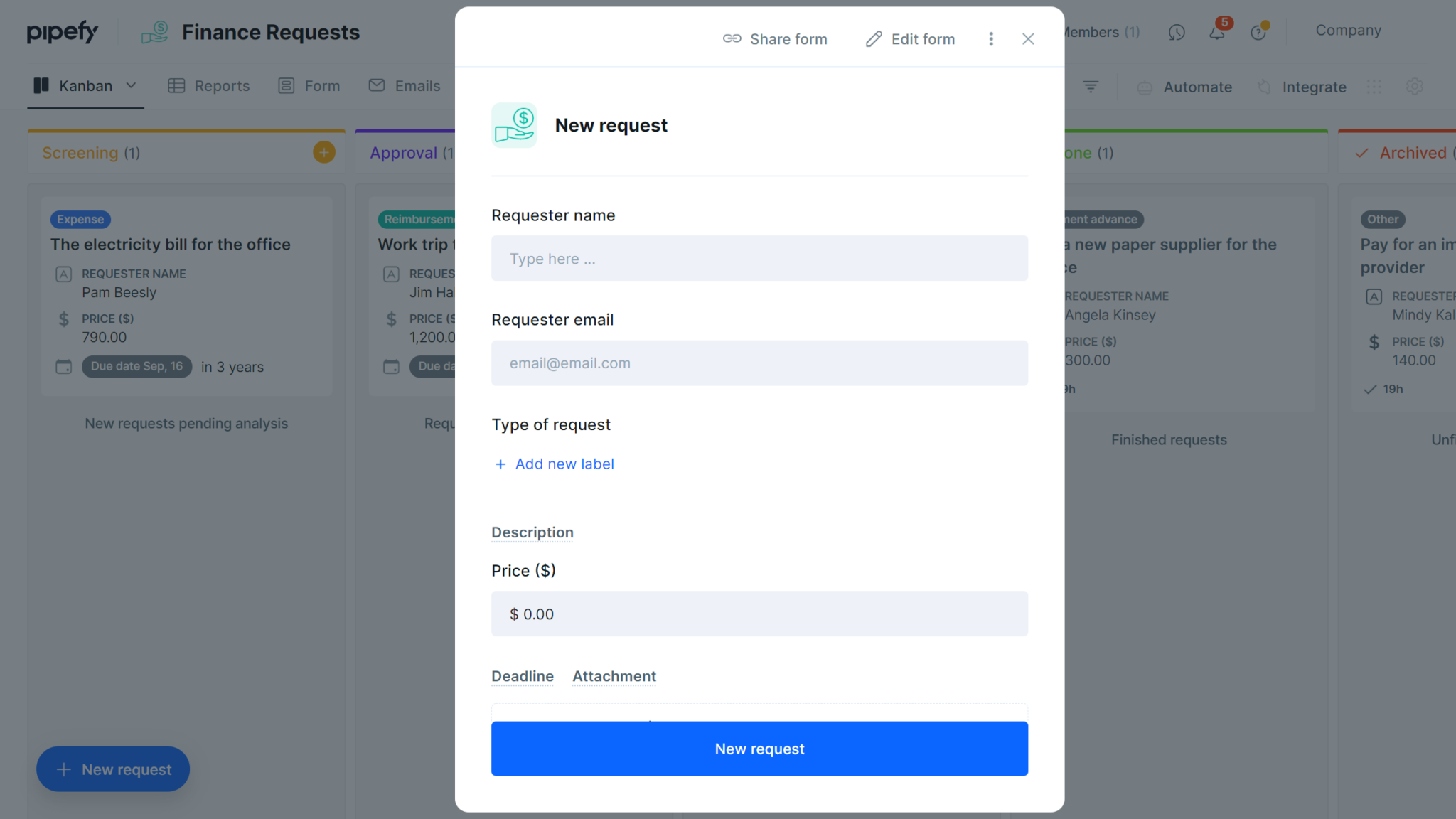
Task: Submit the New request form
Action: [759, 749]
